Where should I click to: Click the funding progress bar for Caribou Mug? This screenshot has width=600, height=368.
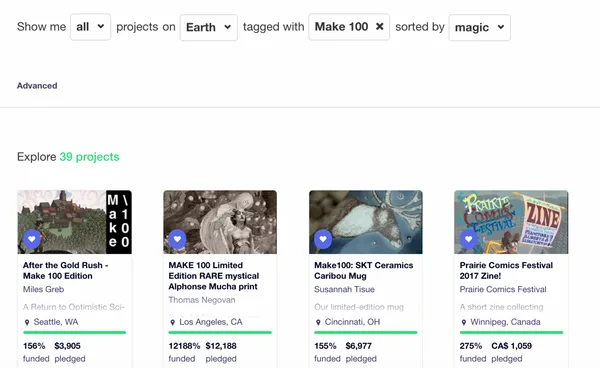coord(366,332)
